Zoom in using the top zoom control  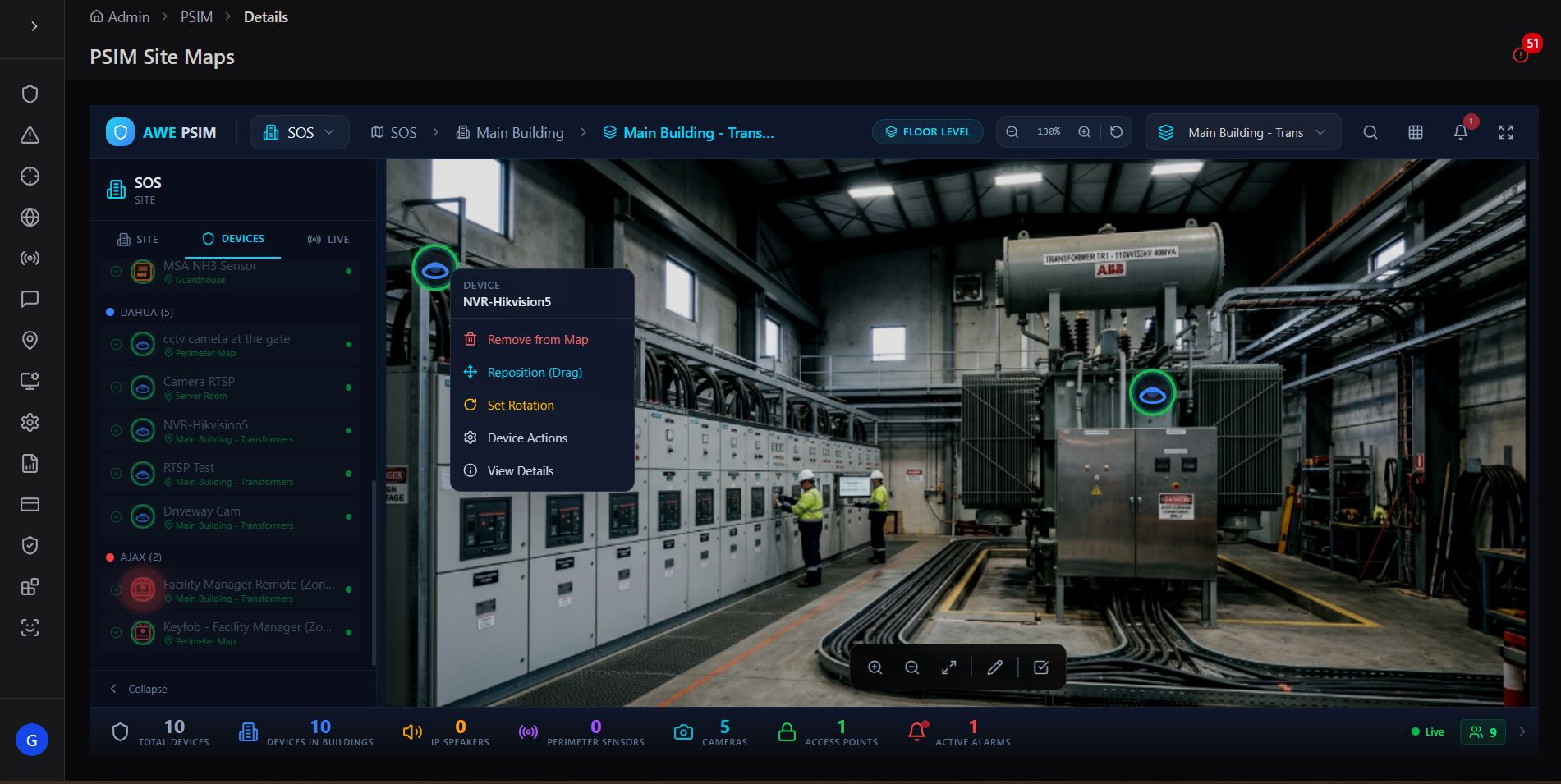(1085, 132)
